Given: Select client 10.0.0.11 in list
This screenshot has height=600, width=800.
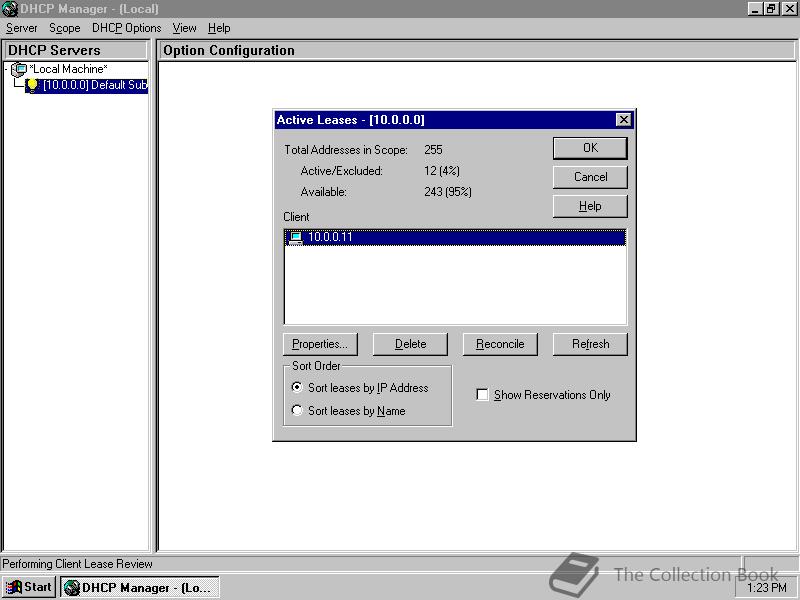Looking at the screenshot, I should pyautogui.click(x=455, y=237).
